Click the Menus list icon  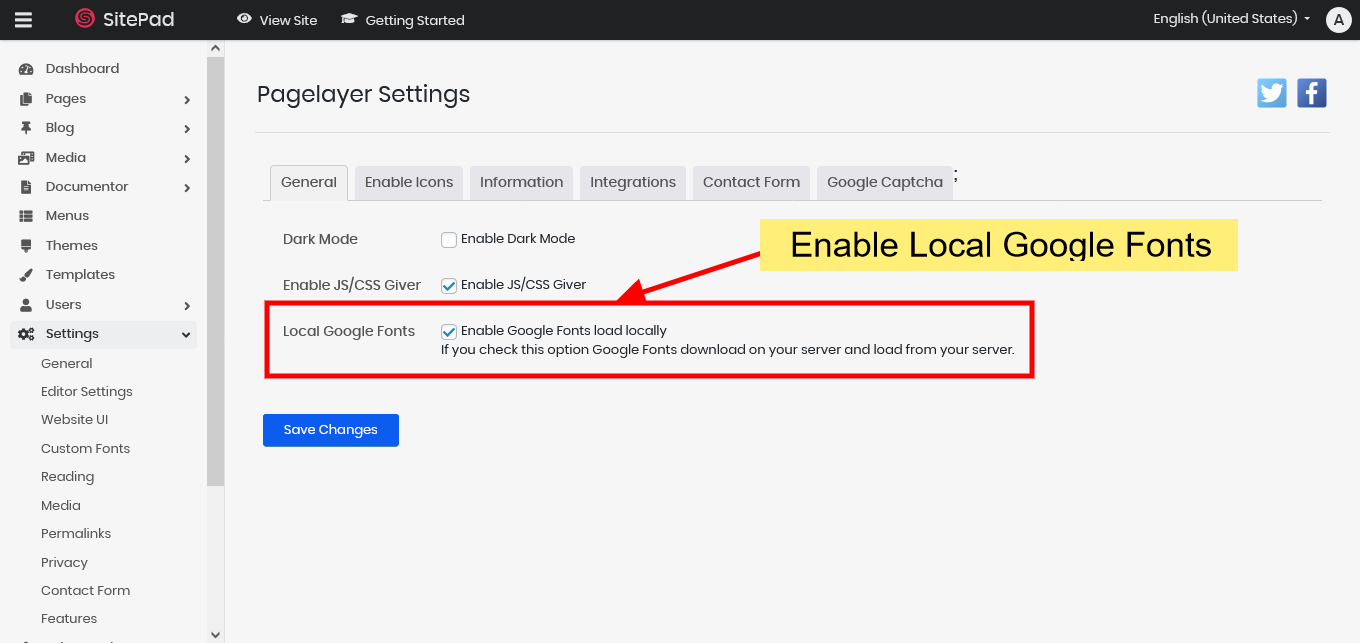click(x=26, y=216)
